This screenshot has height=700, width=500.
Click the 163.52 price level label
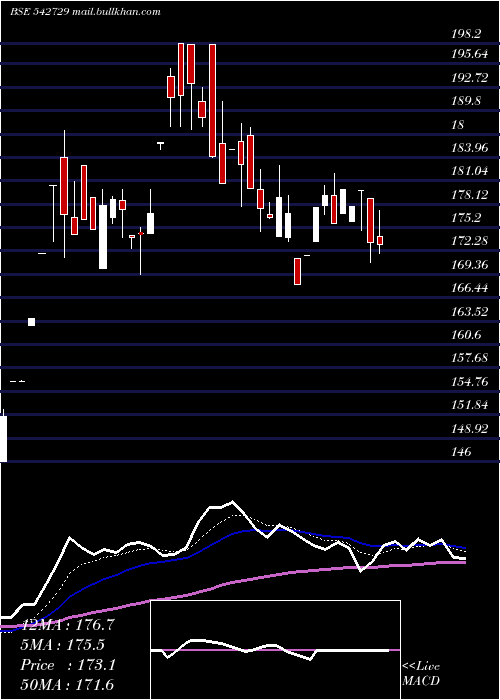(x=470, y=311)
